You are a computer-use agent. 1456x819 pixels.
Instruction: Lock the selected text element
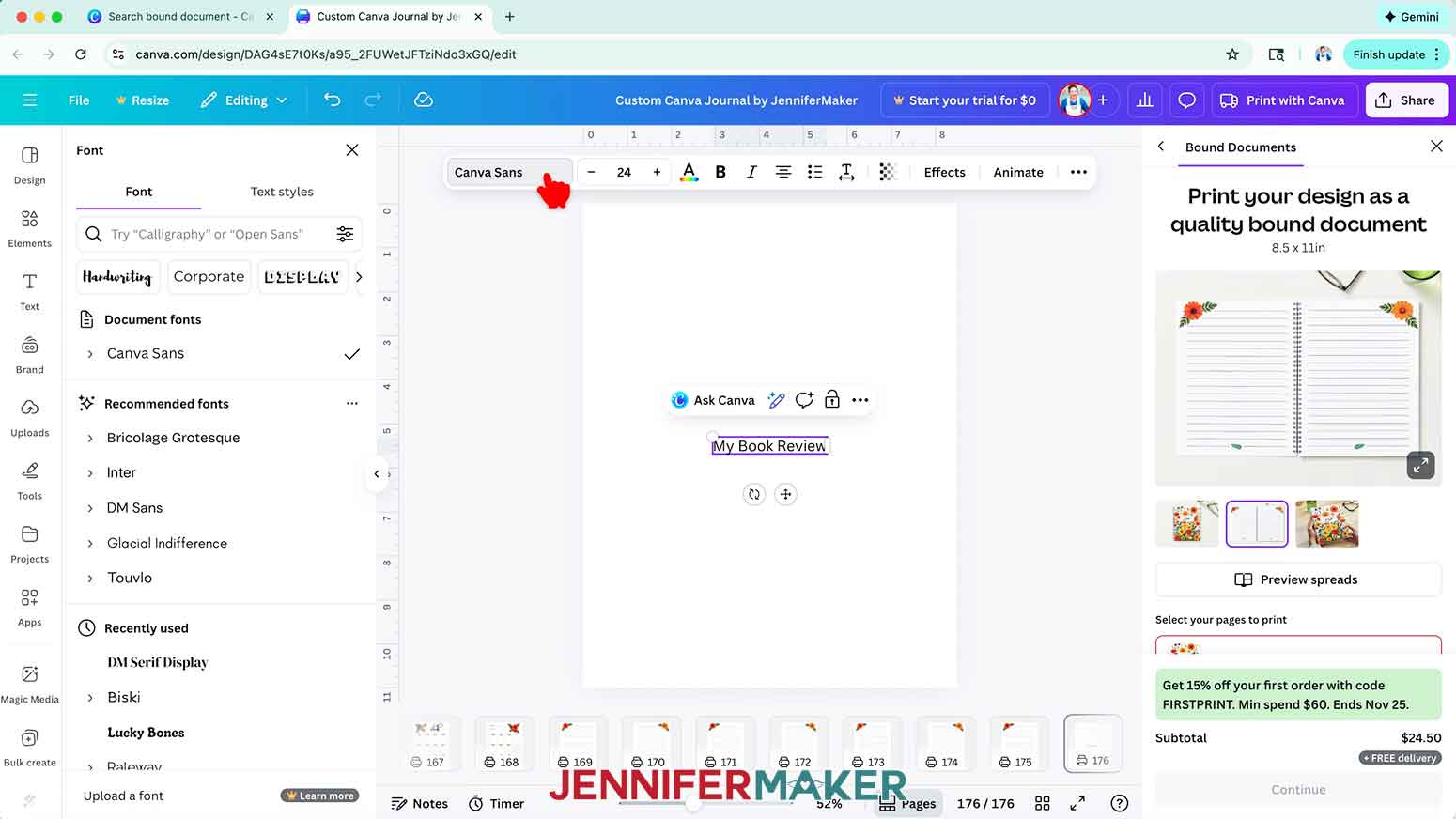[831, 400]
